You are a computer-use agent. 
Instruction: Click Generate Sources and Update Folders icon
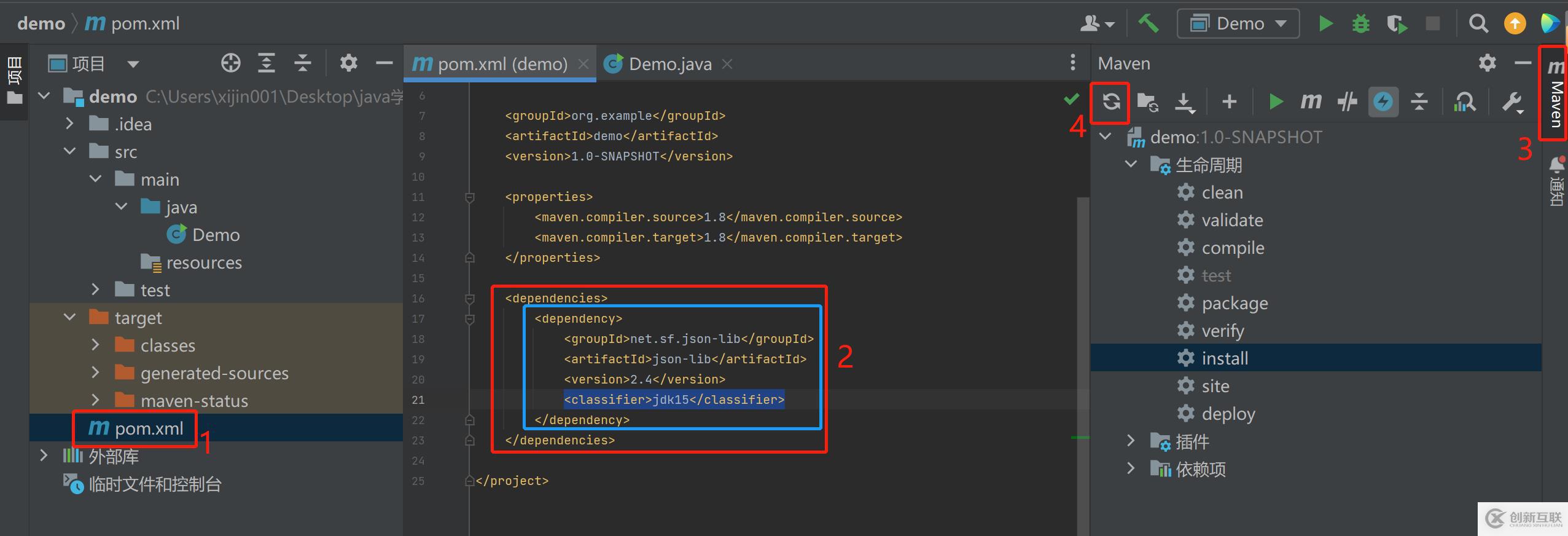point(1147,101)
